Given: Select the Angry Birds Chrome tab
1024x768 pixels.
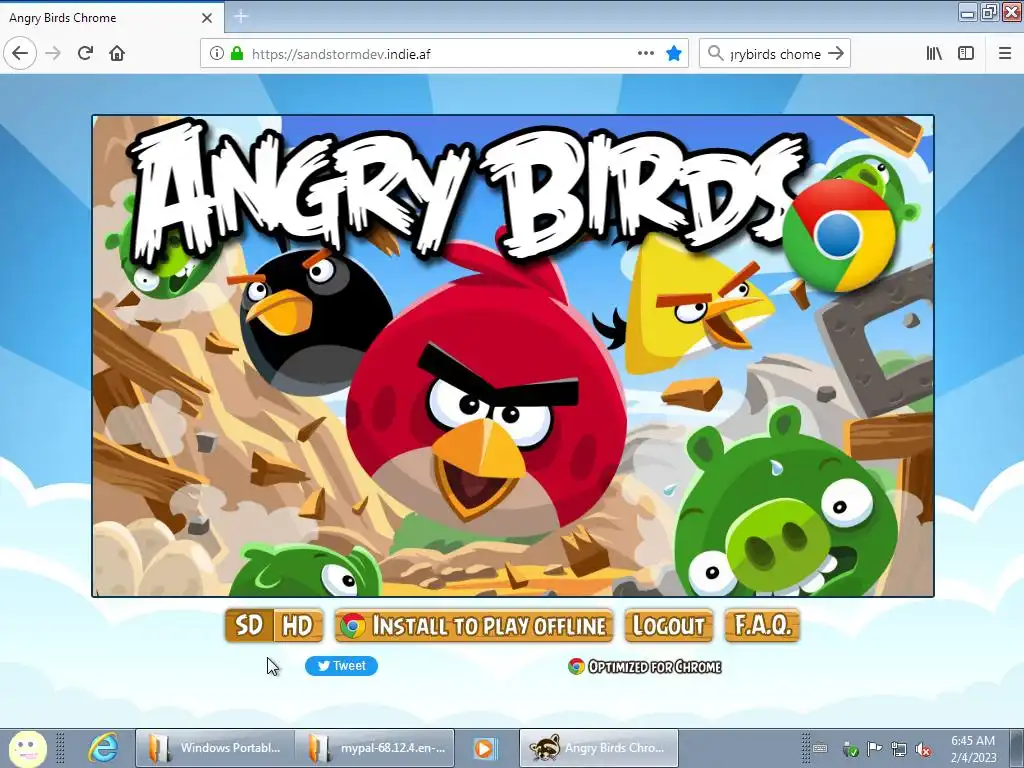Looking at the screenshot, I should (x=112, y=18).
